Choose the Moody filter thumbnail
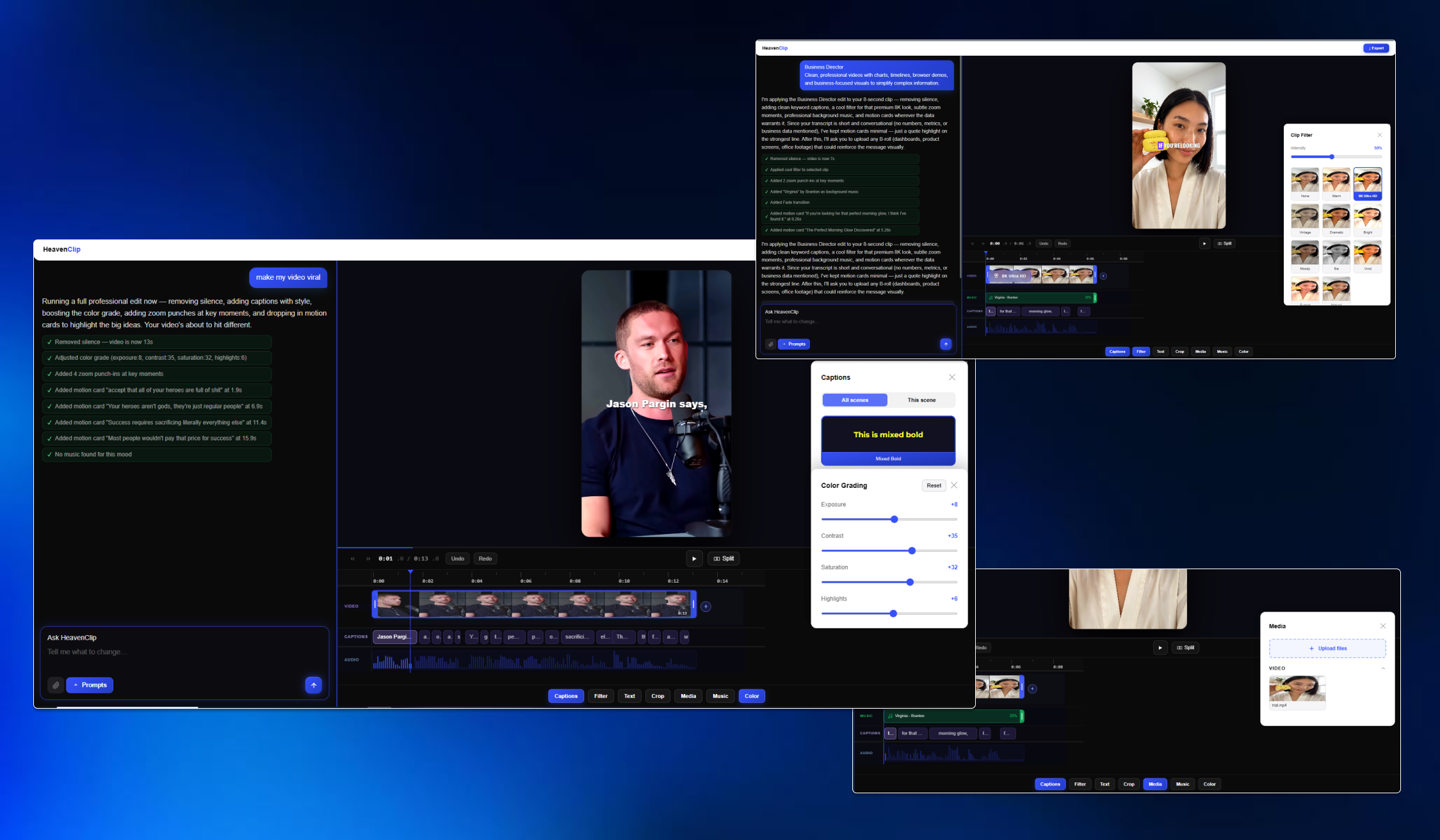Viewport: 1440px width, 840px height. pyautogui.click(x=1305, y=256)
